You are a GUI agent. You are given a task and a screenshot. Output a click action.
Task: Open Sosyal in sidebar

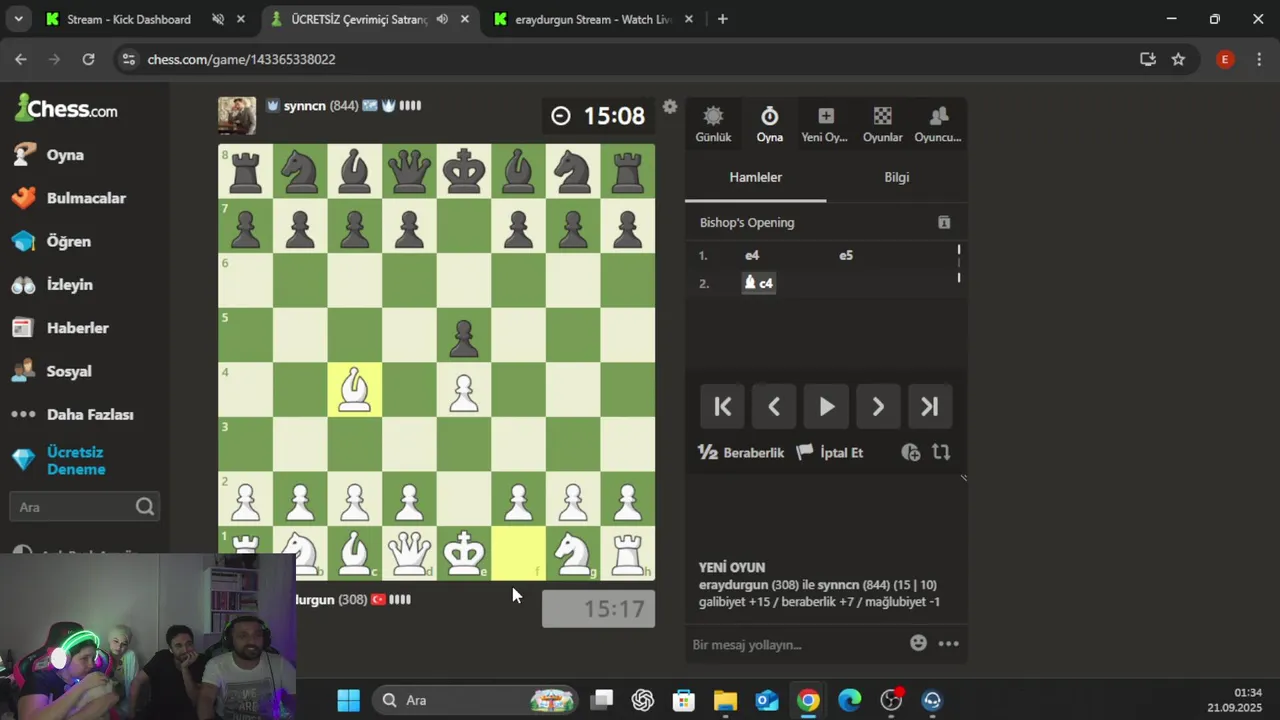(68, 371)
